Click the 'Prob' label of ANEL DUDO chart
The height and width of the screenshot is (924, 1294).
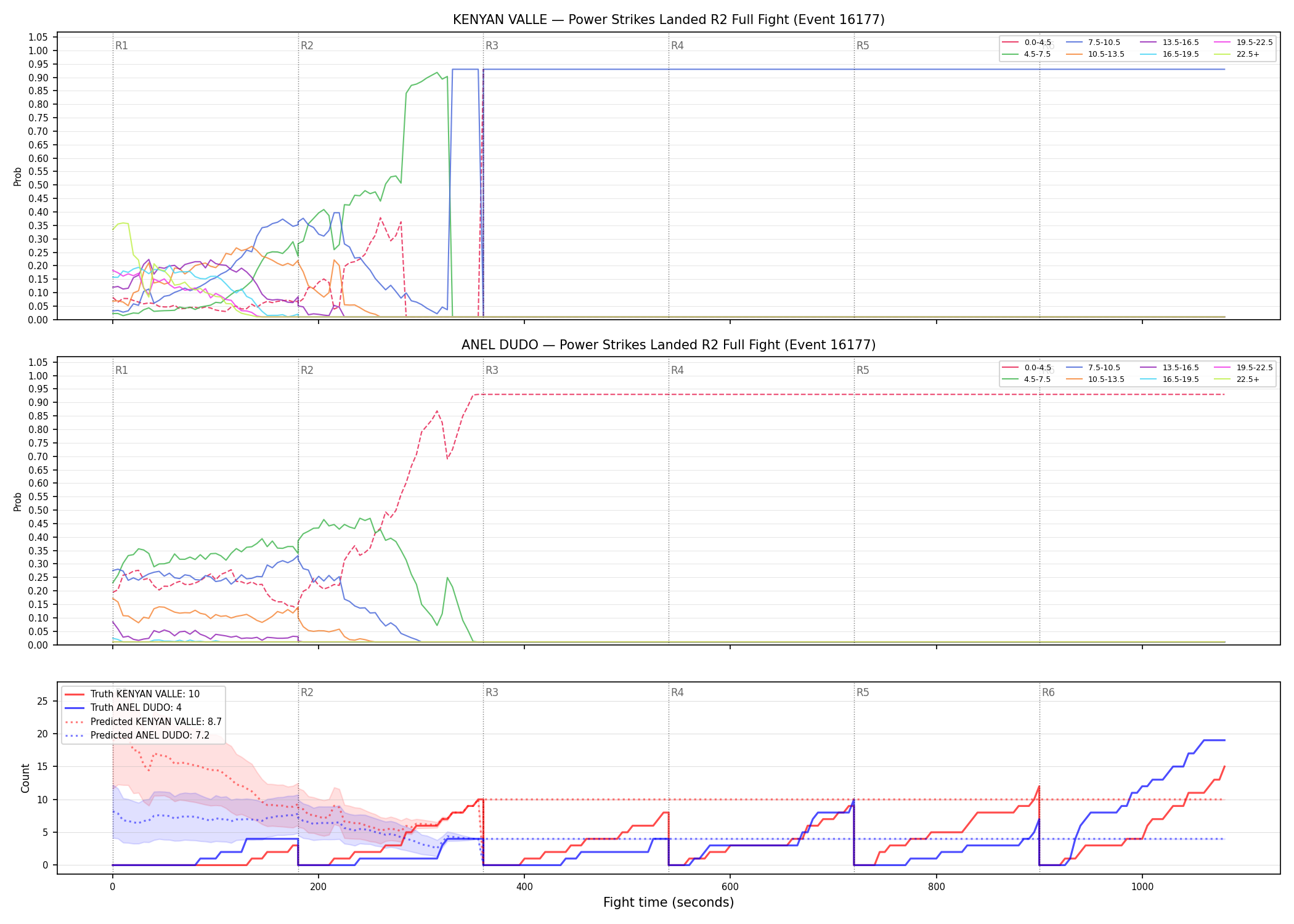(18, 502)
